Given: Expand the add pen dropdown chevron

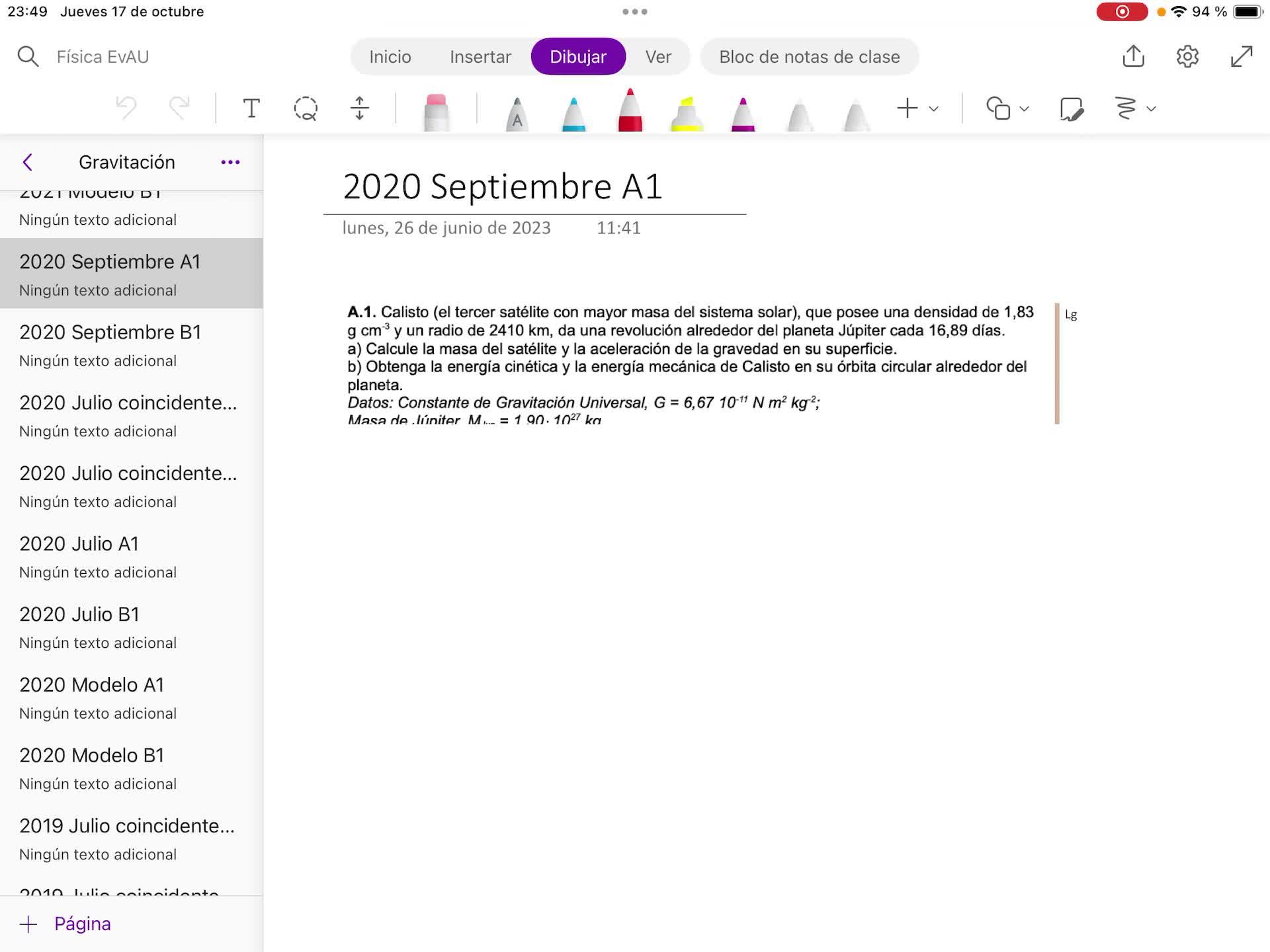Looking at the screenshot, I should (934, 109).
